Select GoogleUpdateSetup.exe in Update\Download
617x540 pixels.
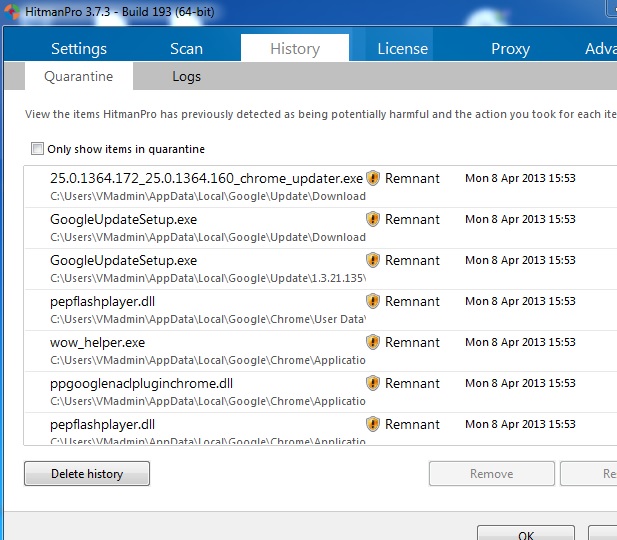(321, 228)
